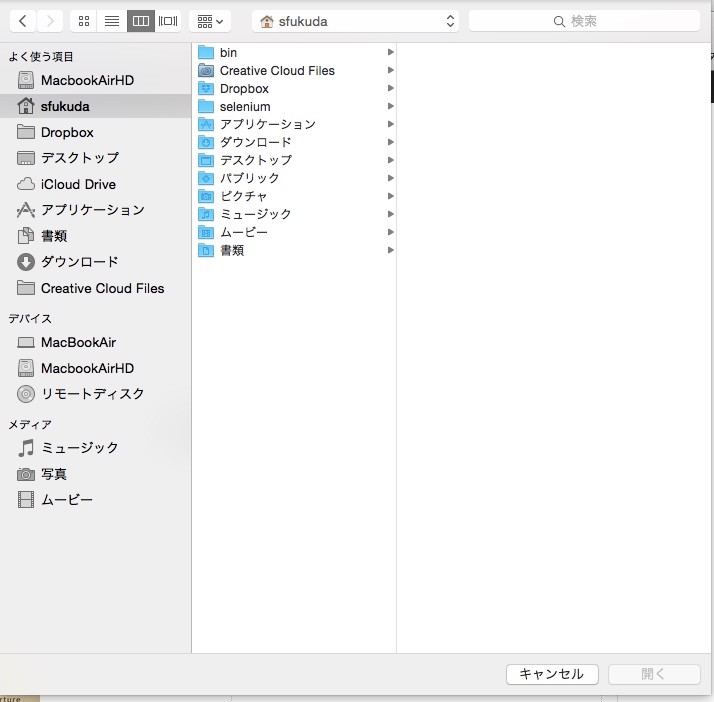Expand the selenium folder arrow
714x702 pixels.
tap(390, 106)
